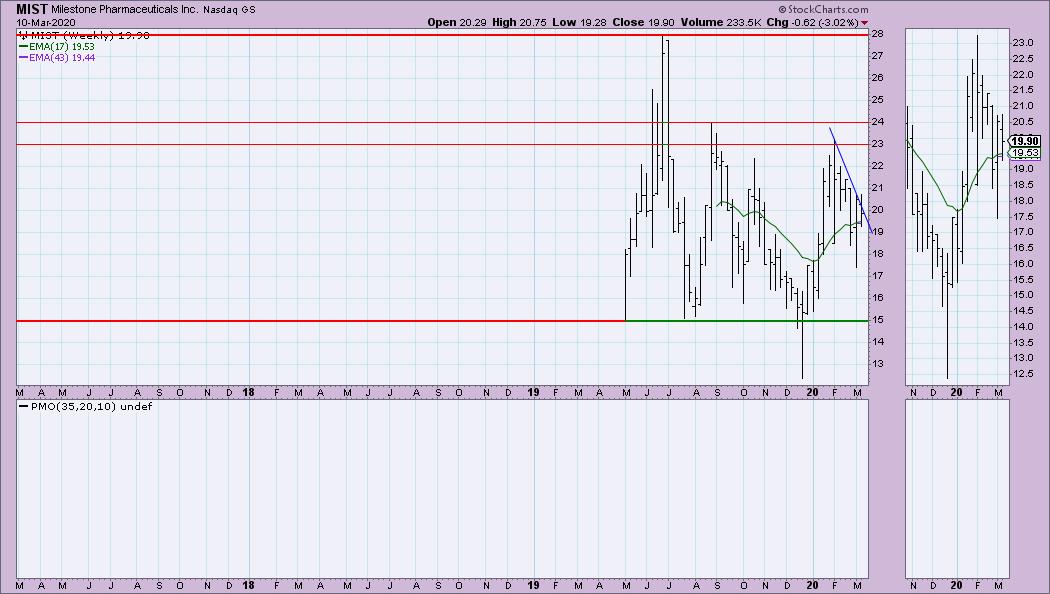Click the 23.0 label on zoom panel axis
This screenshot has width=1050, height=594.
click(x=1021, y=43)
